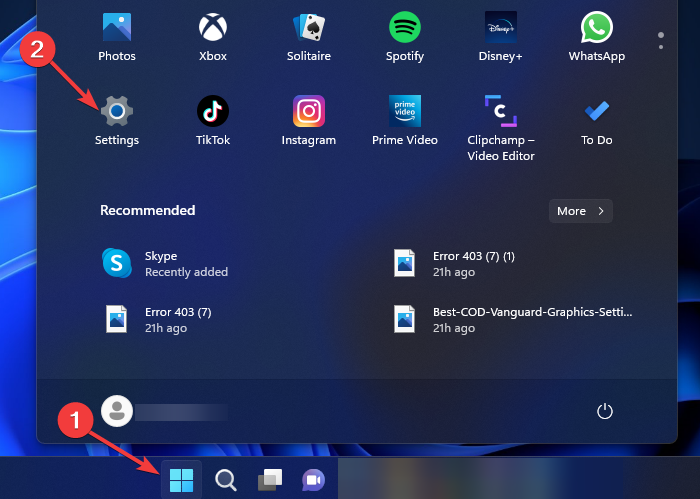Open the Error 403 (7) (1) file

(x=454, y=264)
